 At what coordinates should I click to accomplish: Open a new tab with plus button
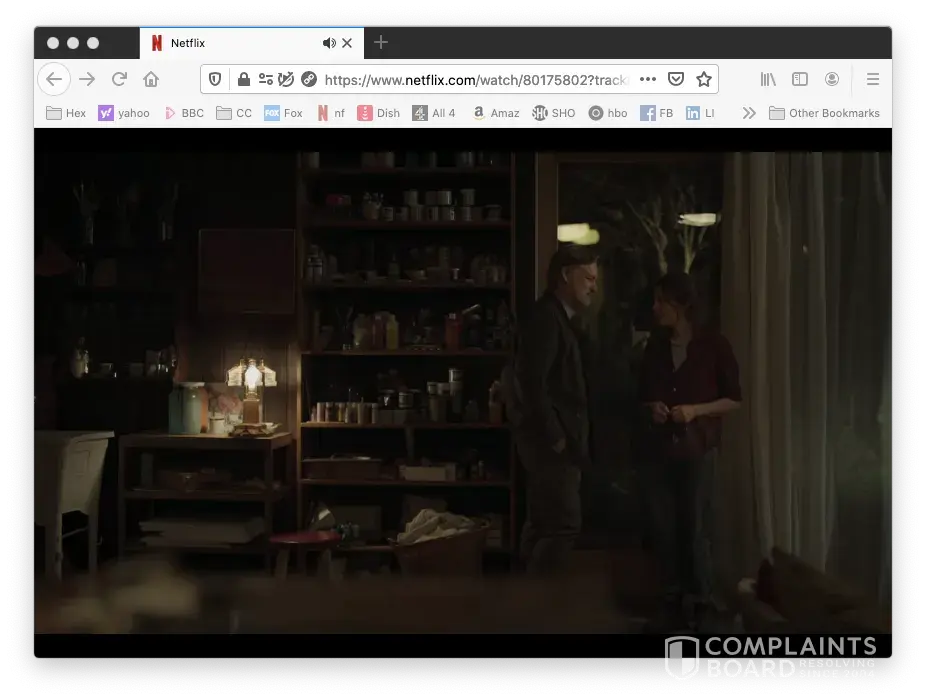380,42
